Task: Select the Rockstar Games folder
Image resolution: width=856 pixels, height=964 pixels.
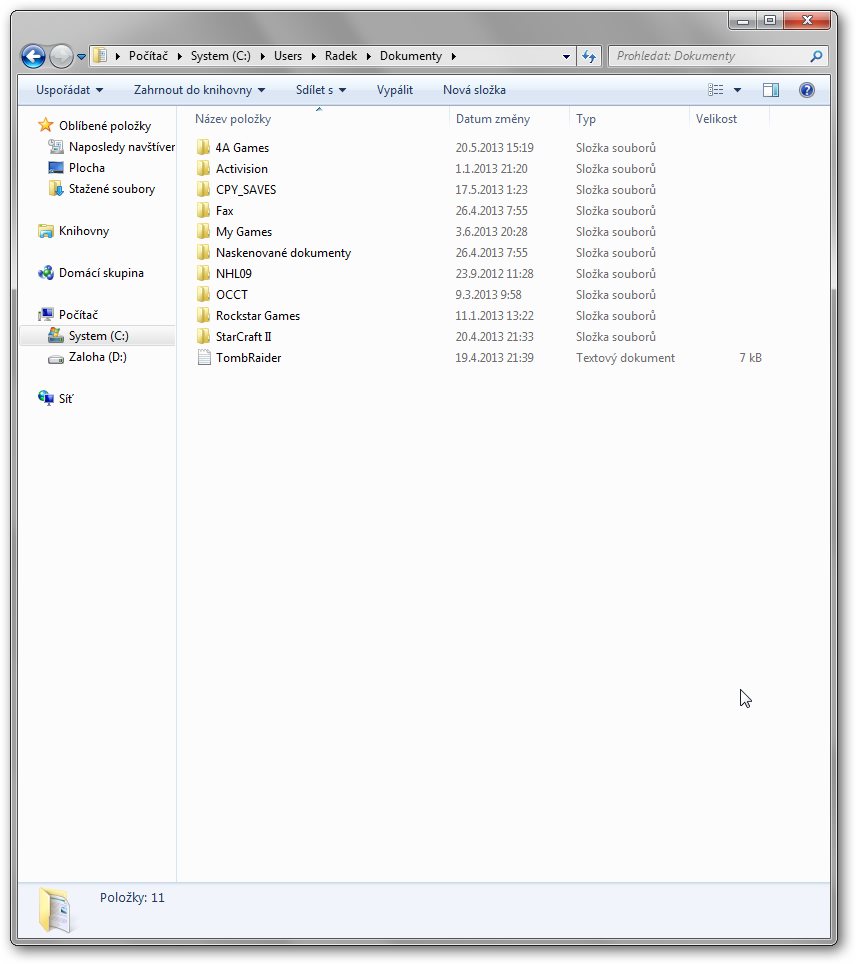Action: point(257,316)
